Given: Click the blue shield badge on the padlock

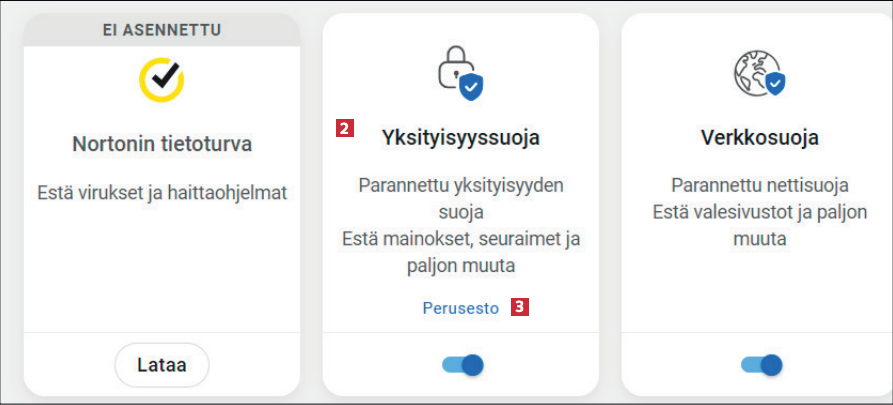Looking at the screenshot, I should (470, 88).
